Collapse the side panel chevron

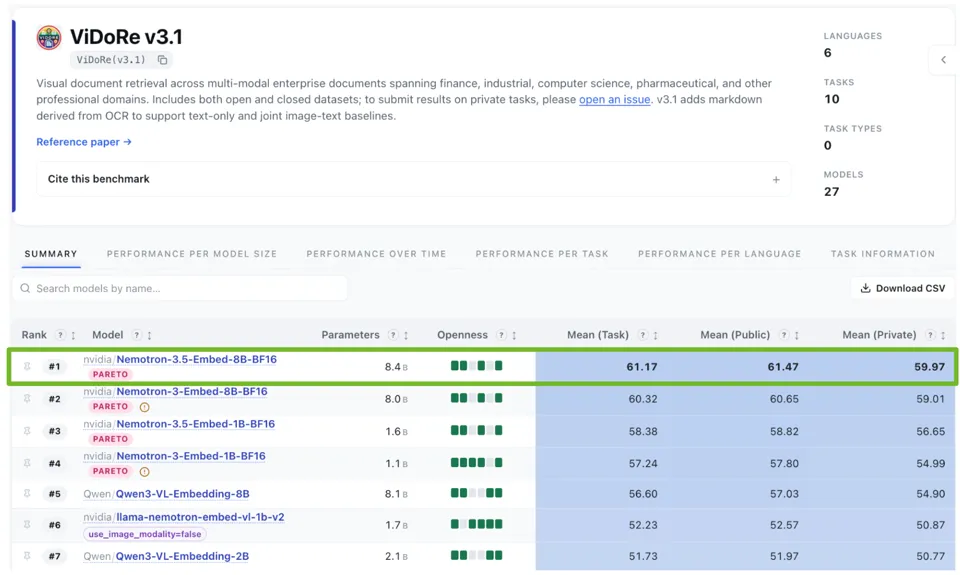tap(943, 60)
